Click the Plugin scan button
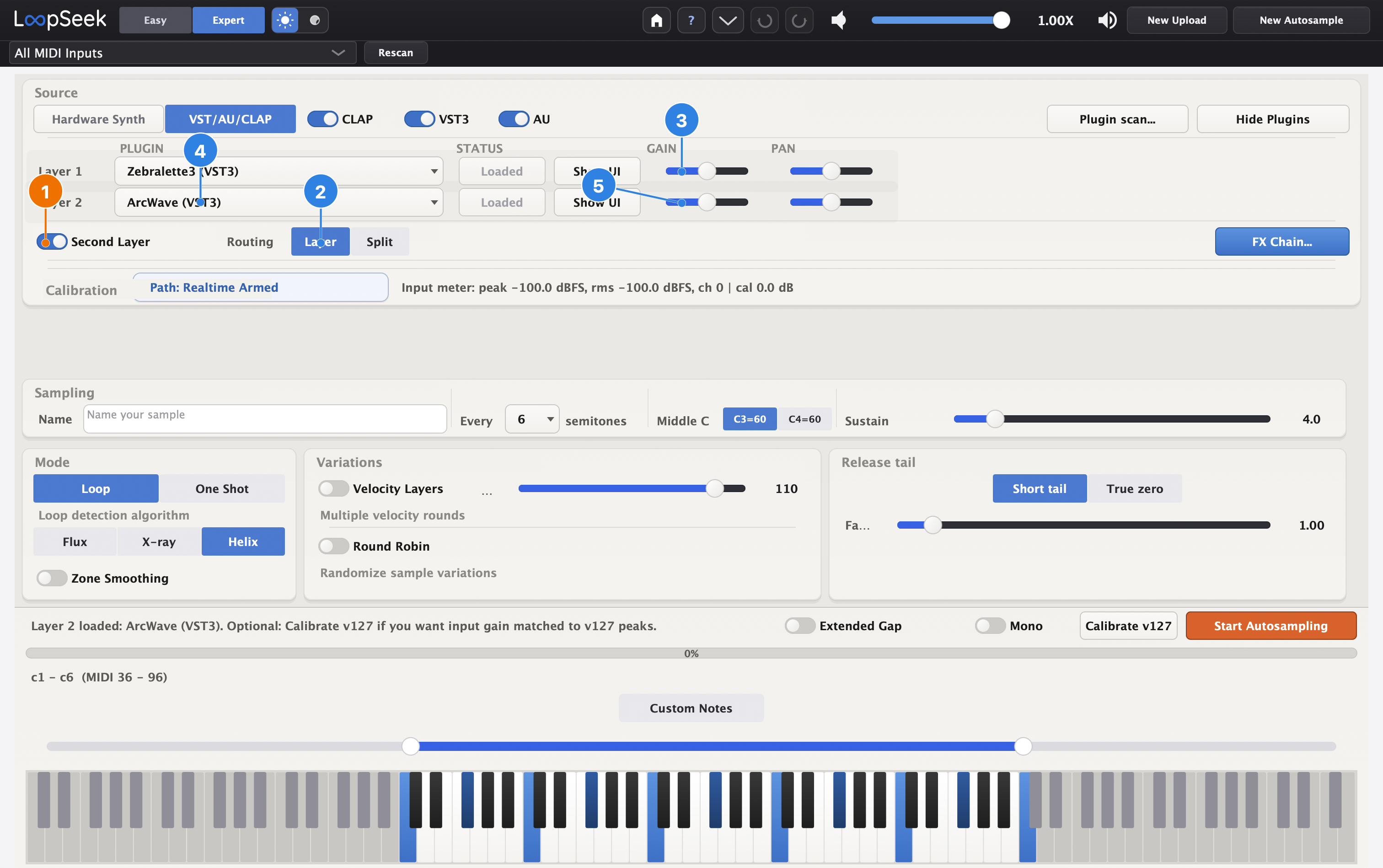 point(1117,119)
